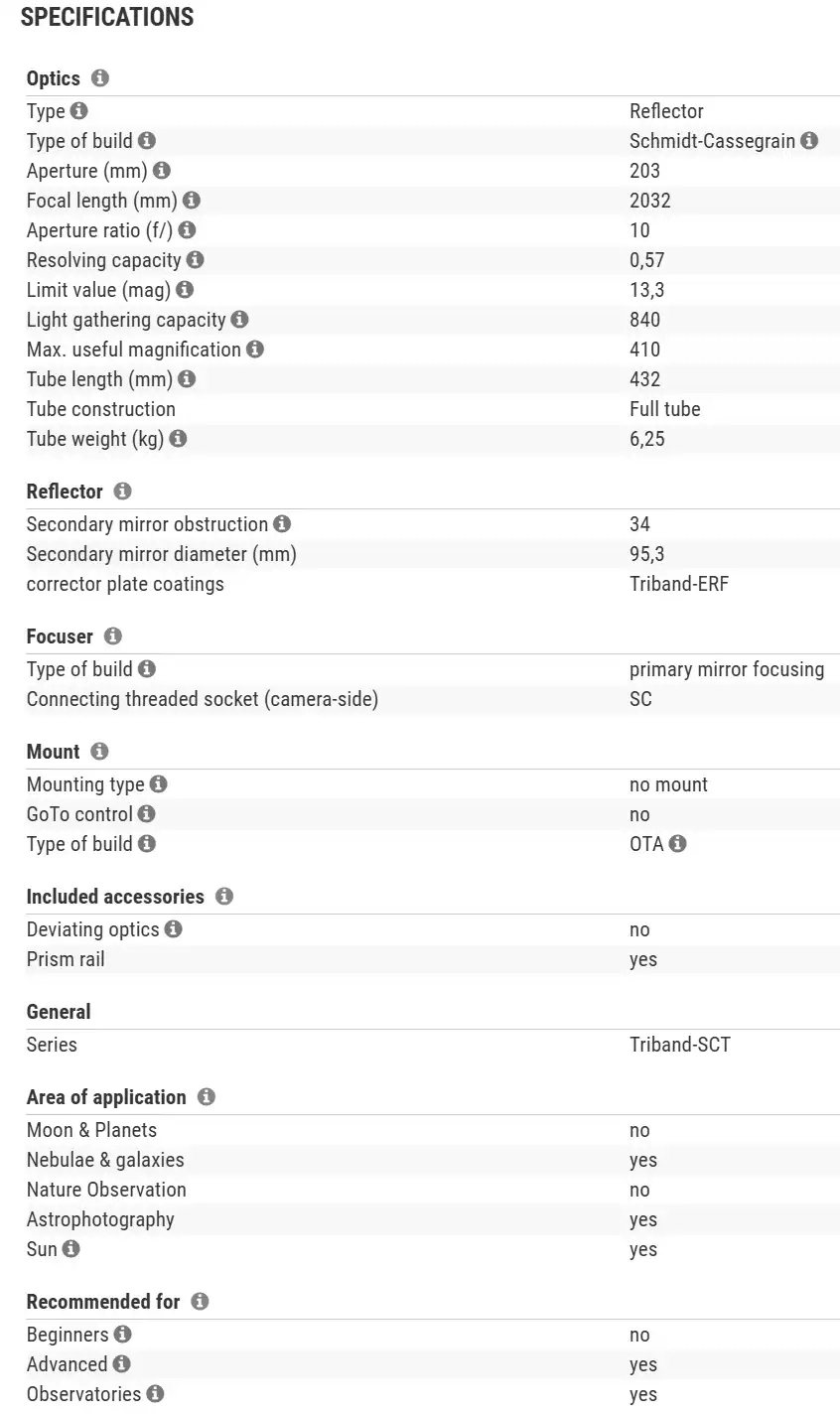Show info for Recommended for heading

pos(200,1302)
